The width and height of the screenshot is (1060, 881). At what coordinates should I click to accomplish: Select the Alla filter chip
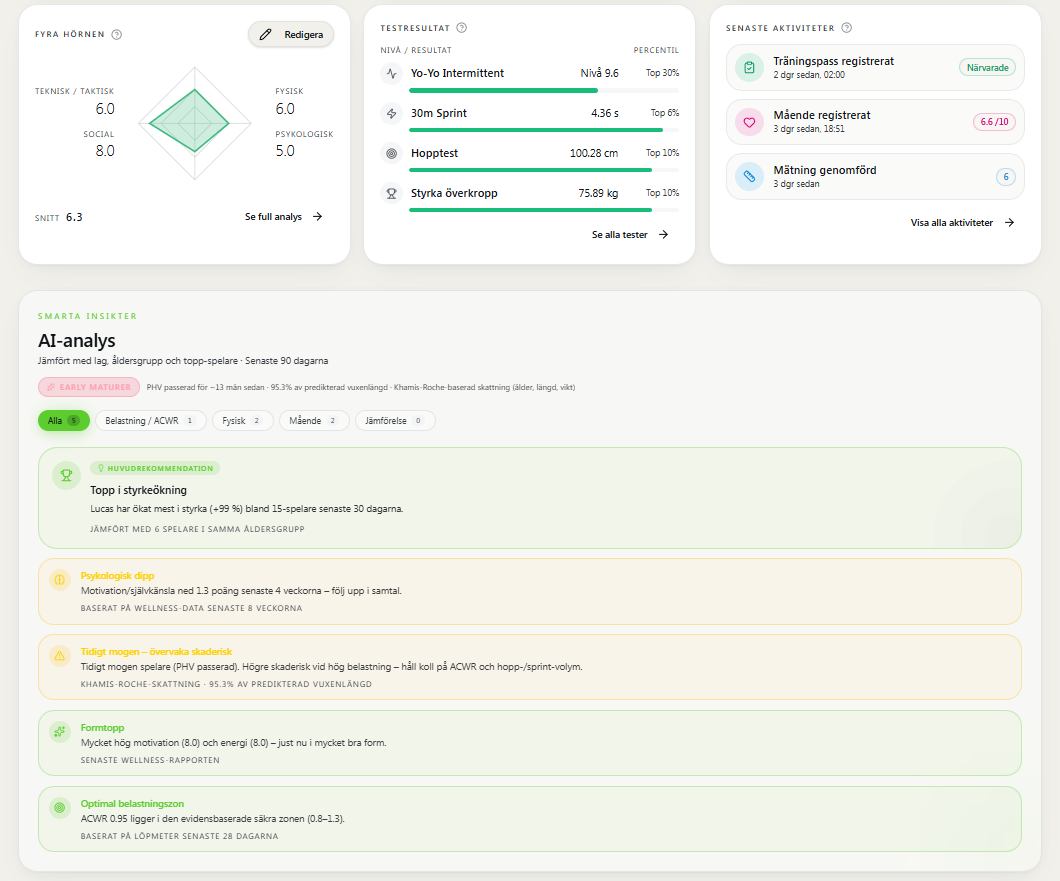(x=64, y=421)
